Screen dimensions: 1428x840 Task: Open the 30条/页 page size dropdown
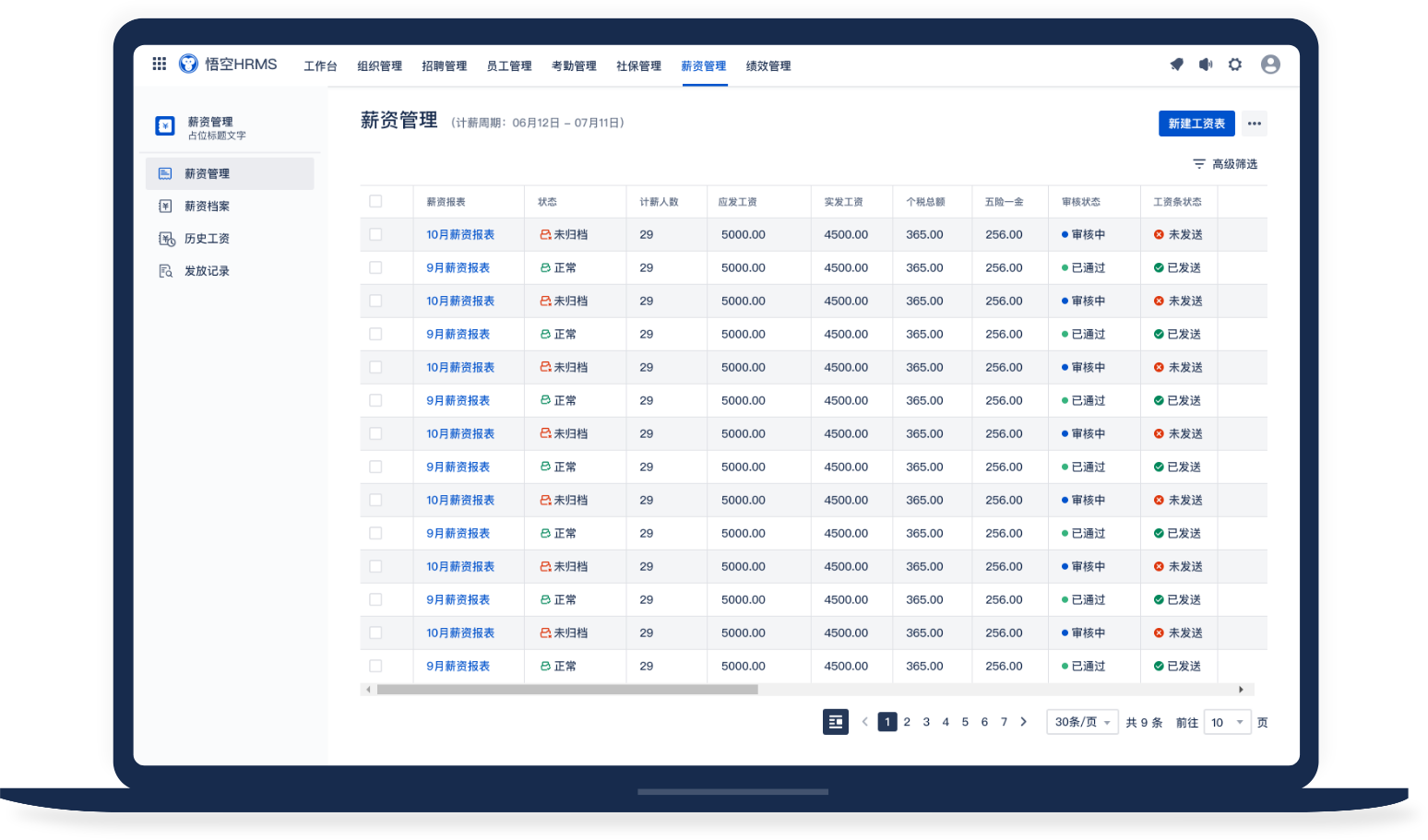pos(1082,722)
